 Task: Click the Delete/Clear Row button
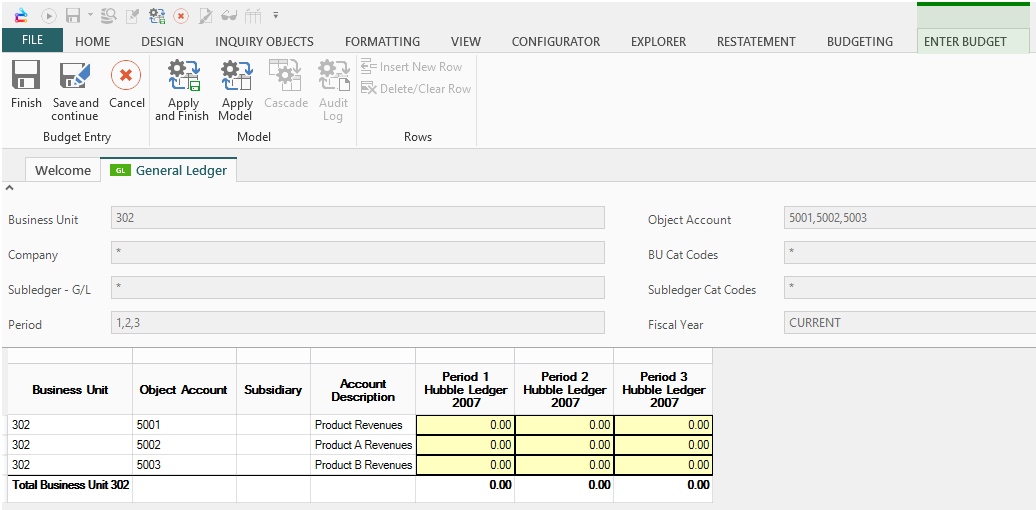point(416,89)
